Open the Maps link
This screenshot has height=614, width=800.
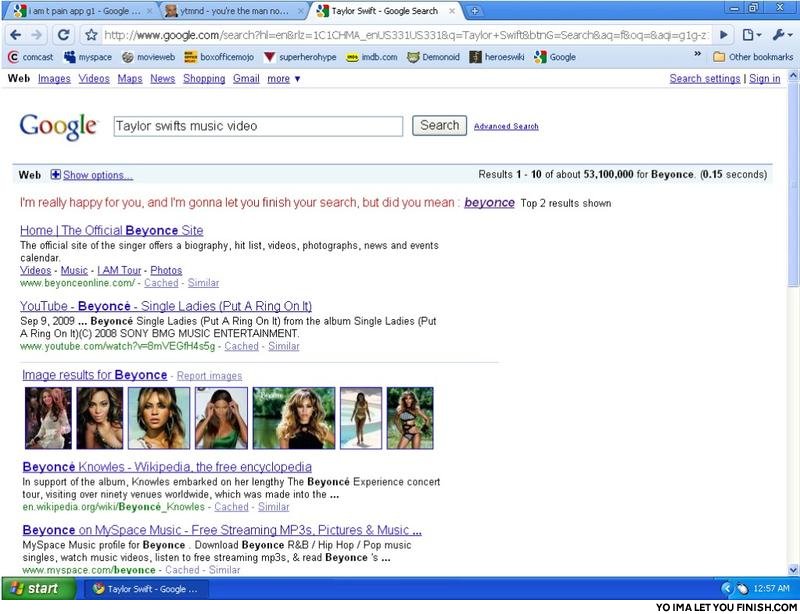(130, 79)
